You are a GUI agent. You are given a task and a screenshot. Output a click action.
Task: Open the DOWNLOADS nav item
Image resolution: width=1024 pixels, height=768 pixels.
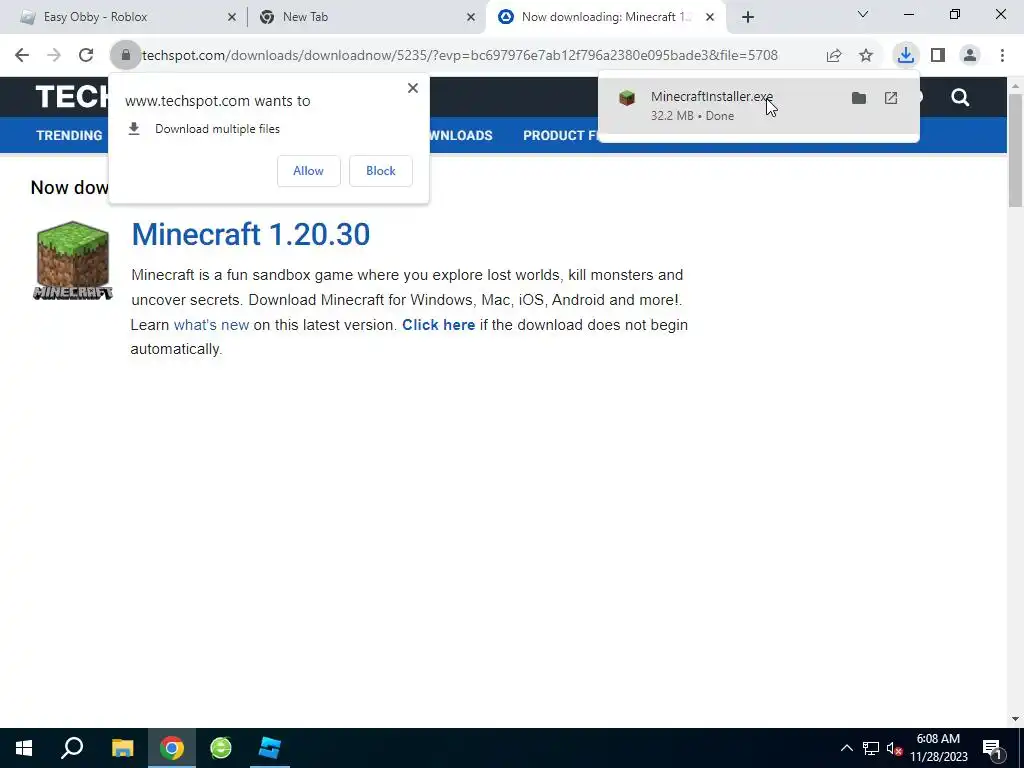click(x=461, y=135)
